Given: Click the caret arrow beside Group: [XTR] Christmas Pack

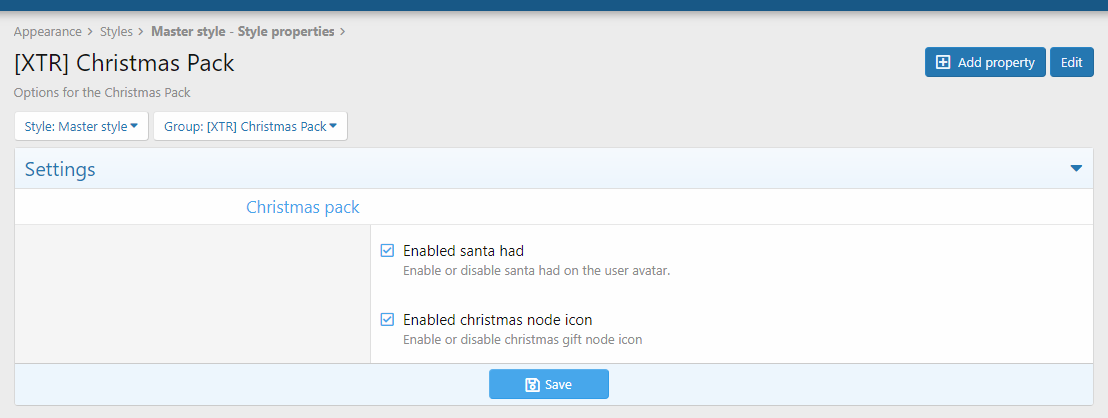Looking at the screenshot, I should [x=332, y=126].
